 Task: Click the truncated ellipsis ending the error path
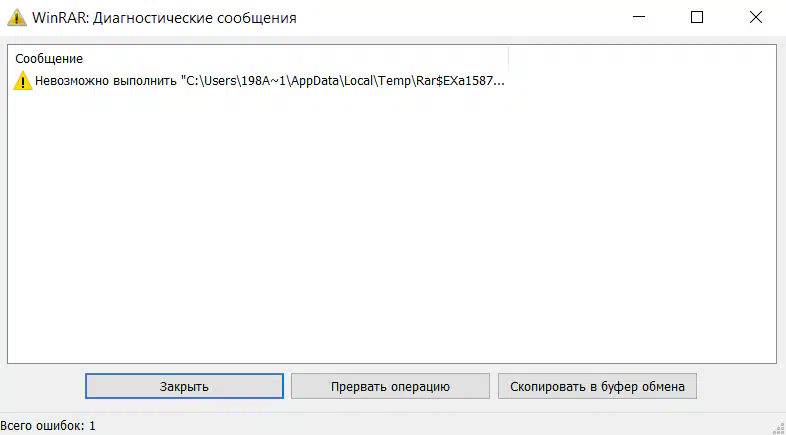point(500,81)
